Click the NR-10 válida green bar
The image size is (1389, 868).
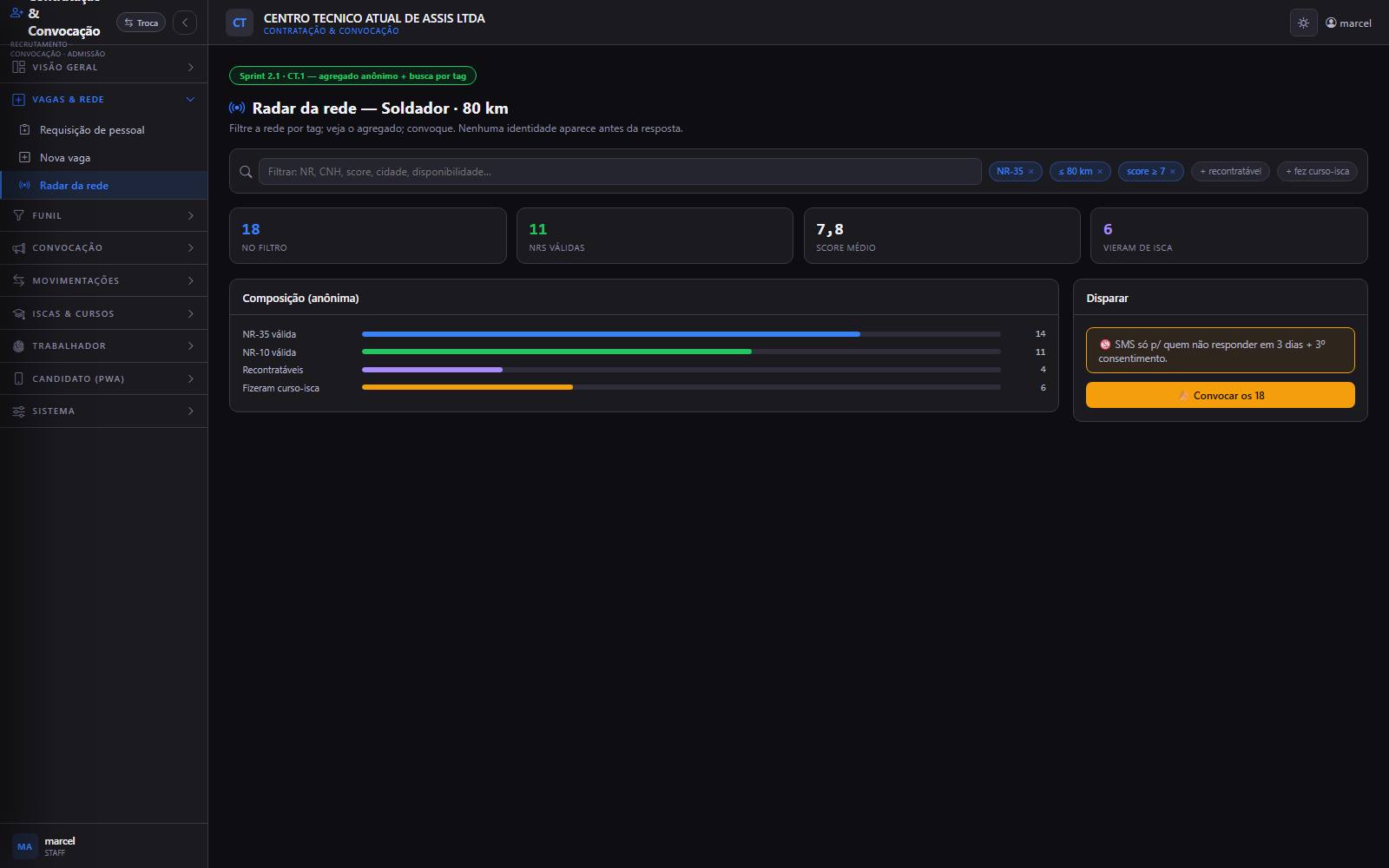(556, 352)
